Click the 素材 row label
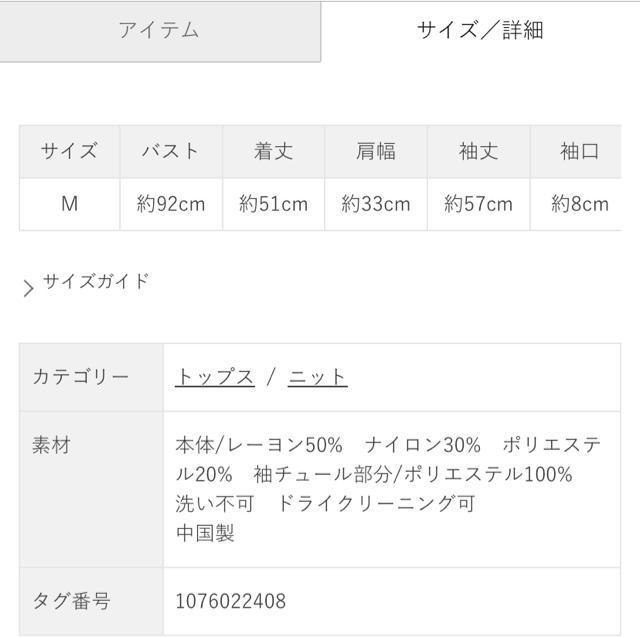This screenshot has height=638, width=640. tap(52, 445)
